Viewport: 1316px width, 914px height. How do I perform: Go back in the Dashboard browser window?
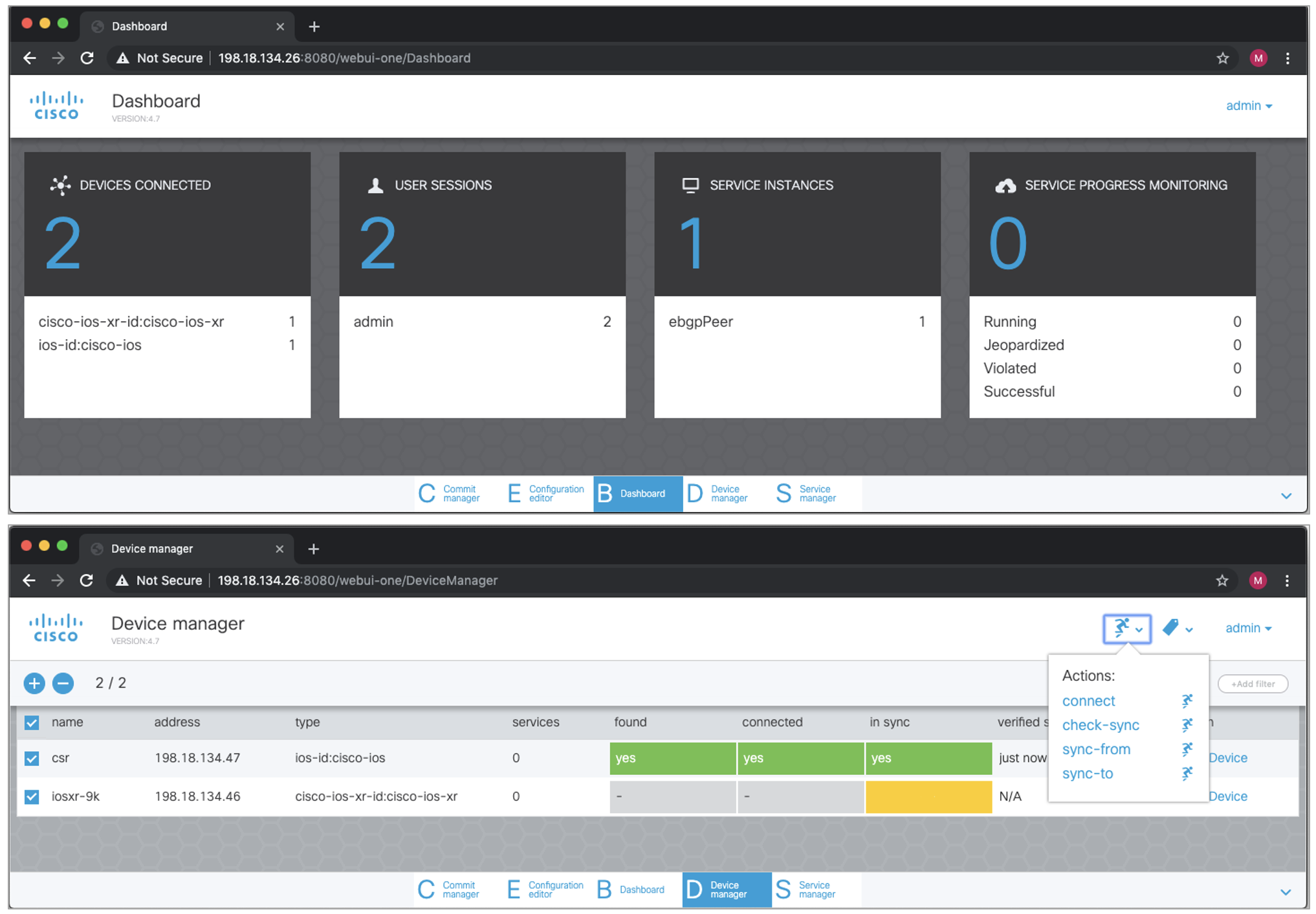click(x=29, y=58)
